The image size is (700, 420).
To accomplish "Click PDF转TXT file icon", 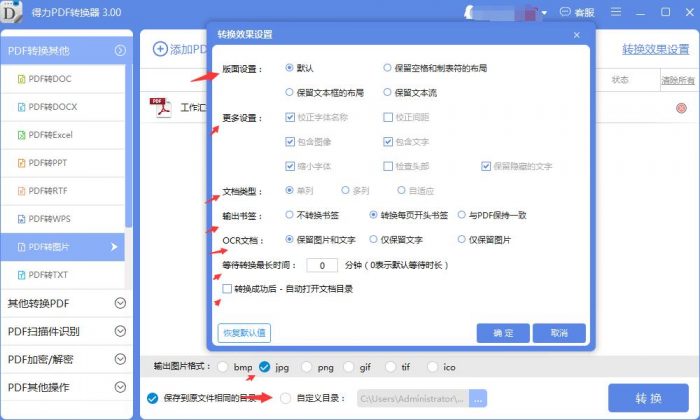I will (21, 275).
